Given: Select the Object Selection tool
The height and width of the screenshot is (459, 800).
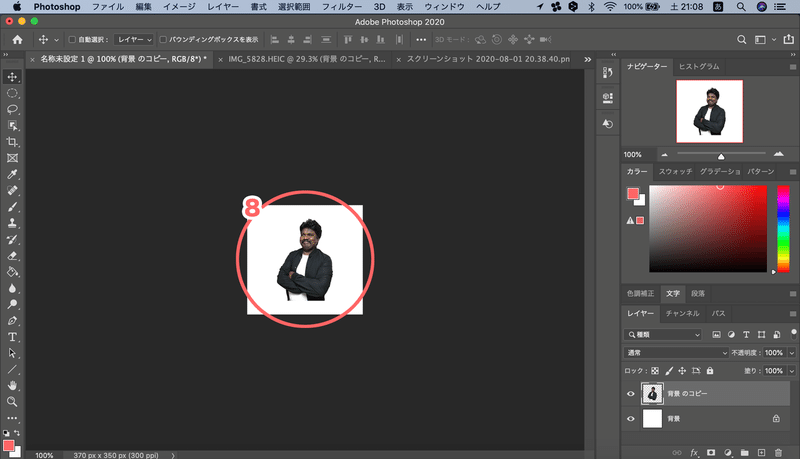Looking at the screenshot, I should (x=12, y=126).
